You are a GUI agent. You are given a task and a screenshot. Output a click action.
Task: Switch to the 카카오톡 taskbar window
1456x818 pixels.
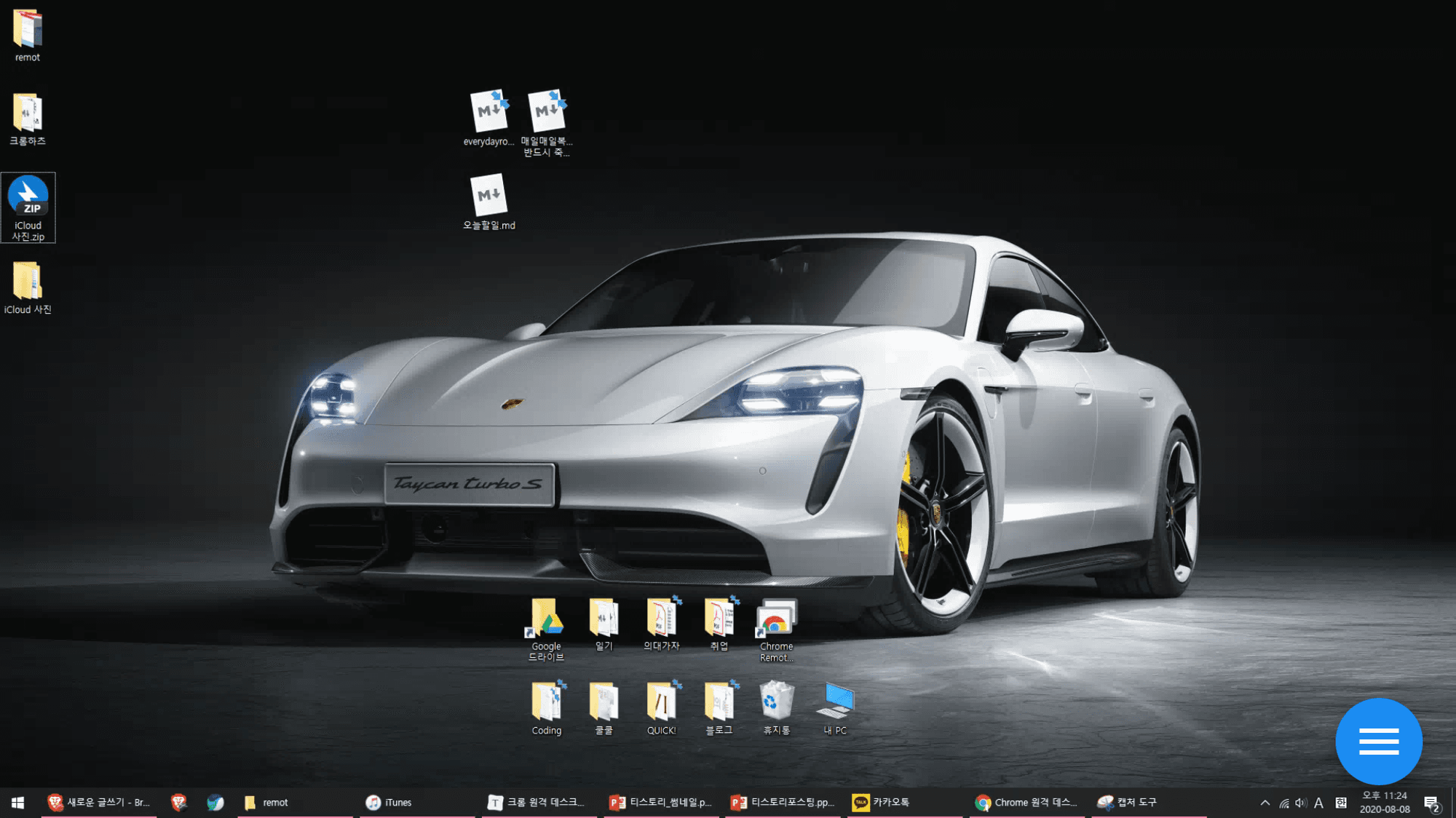pos(905,802)
